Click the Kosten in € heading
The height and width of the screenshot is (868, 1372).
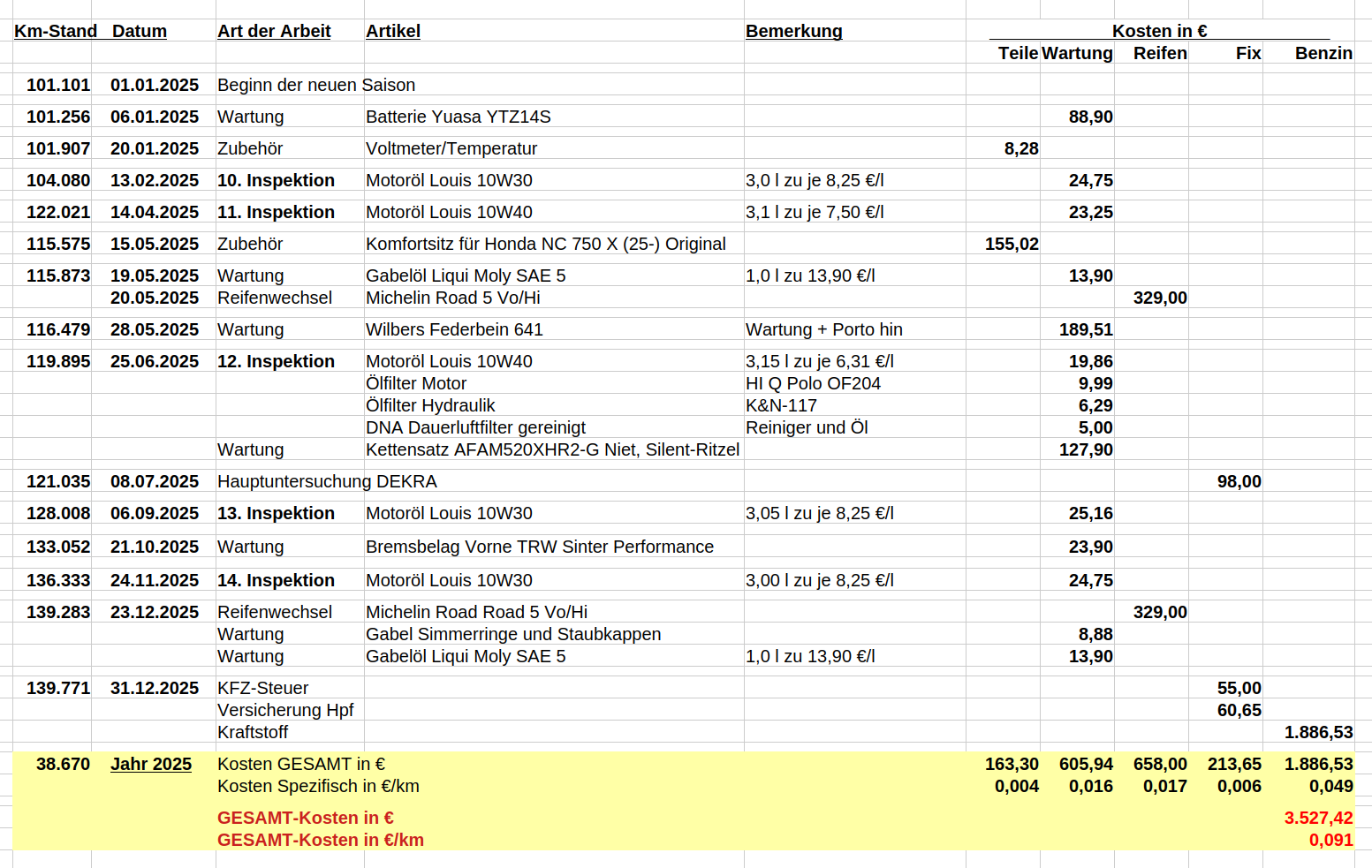1159,31
